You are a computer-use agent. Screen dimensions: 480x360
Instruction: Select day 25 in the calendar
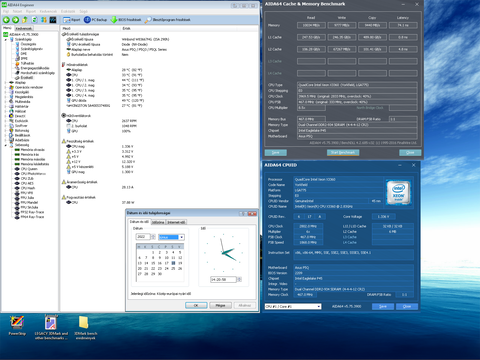point(173,268)
